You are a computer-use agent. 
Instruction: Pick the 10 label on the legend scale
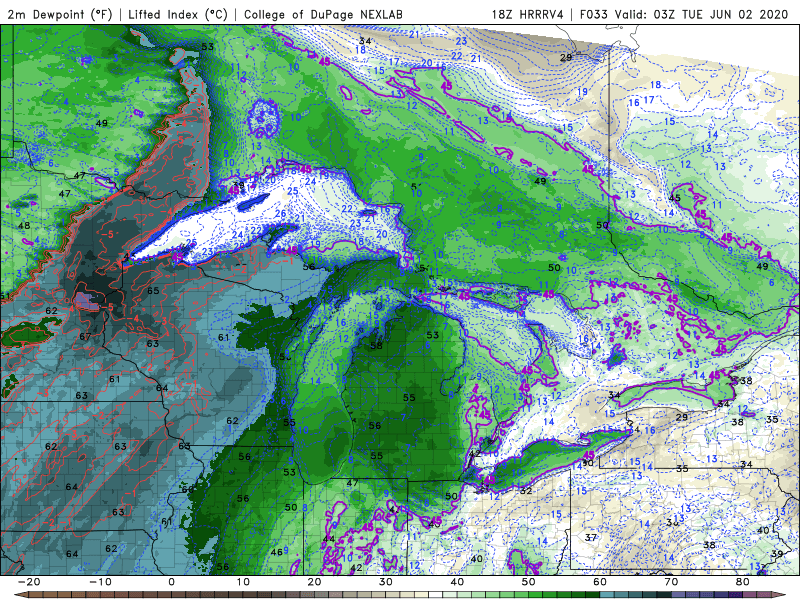(x=243, y=582)
